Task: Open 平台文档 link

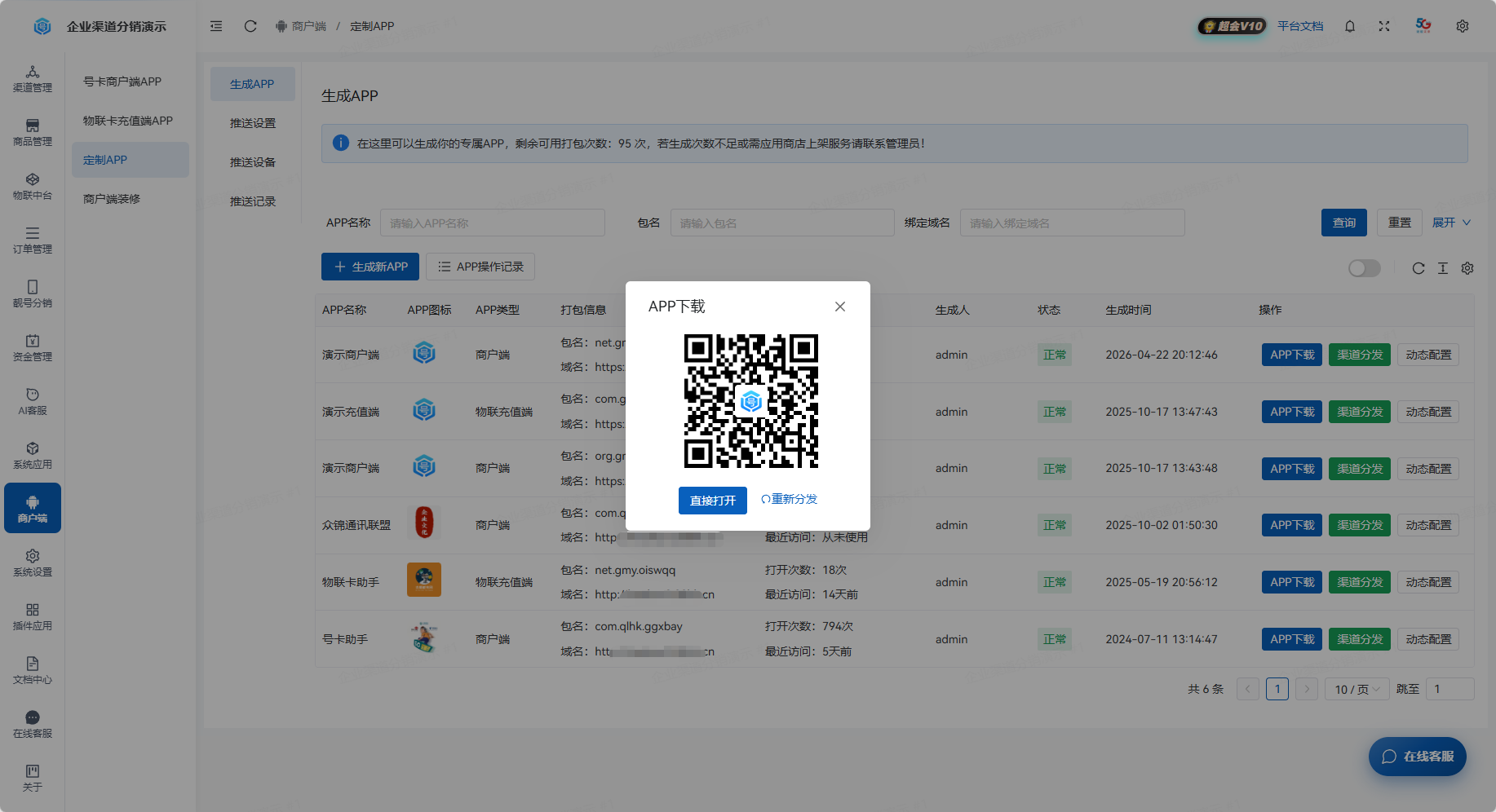Action: click(x=1300, y=26)
